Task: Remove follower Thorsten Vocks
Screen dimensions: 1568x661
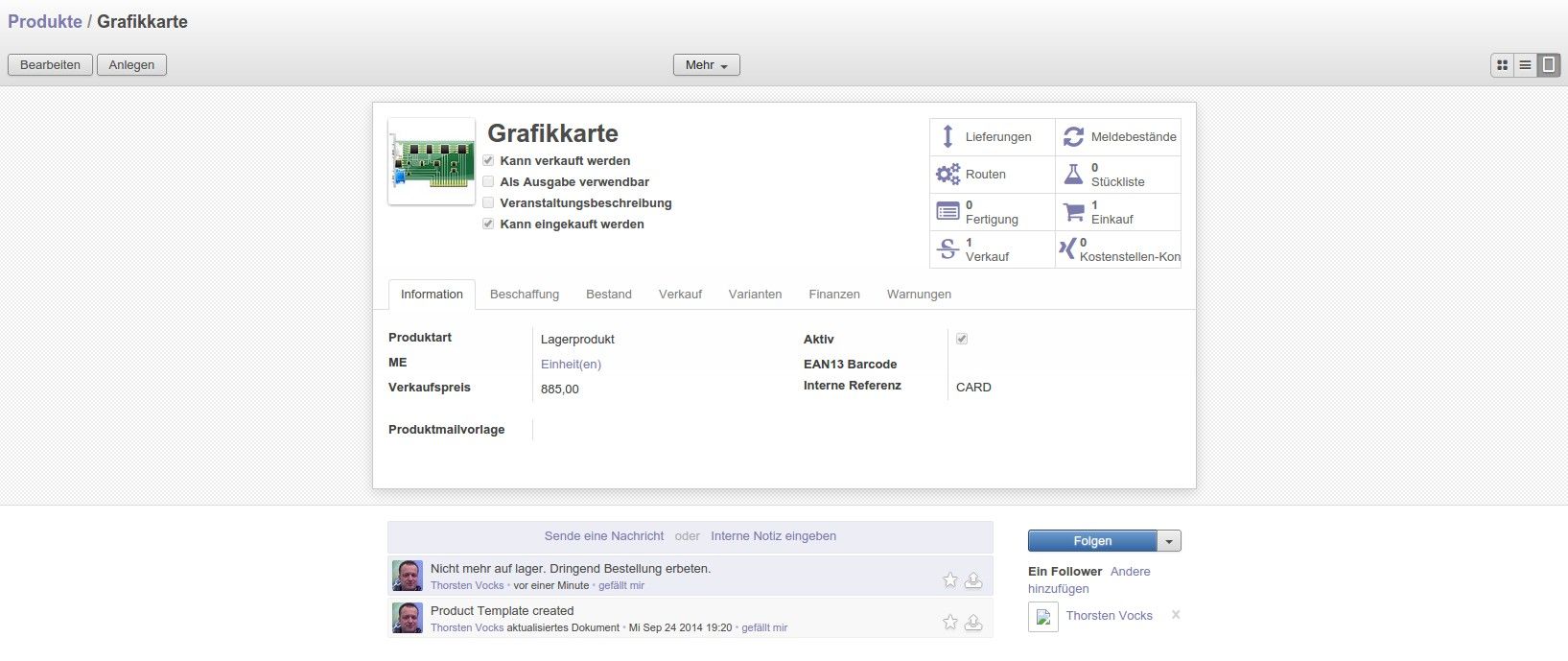Action: point(1176,615)
